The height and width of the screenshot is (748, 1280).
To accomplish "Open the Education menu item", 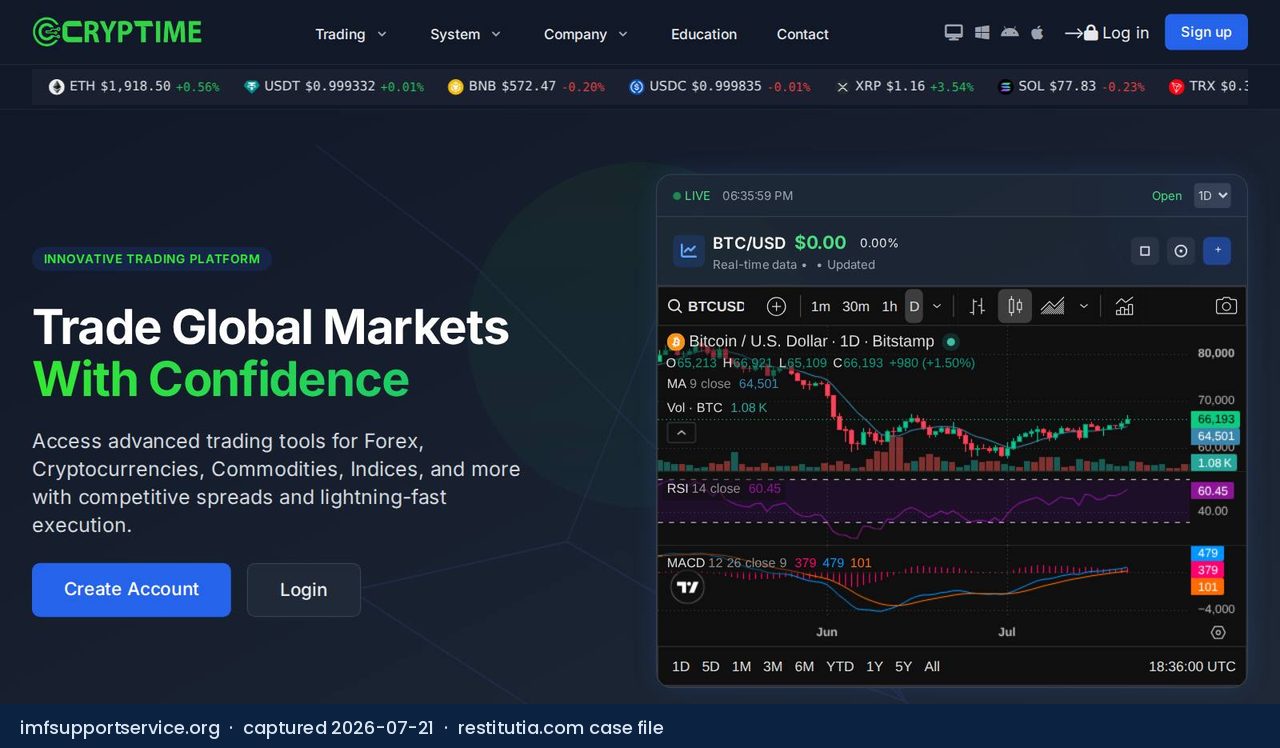I will [x=704, y=34].
